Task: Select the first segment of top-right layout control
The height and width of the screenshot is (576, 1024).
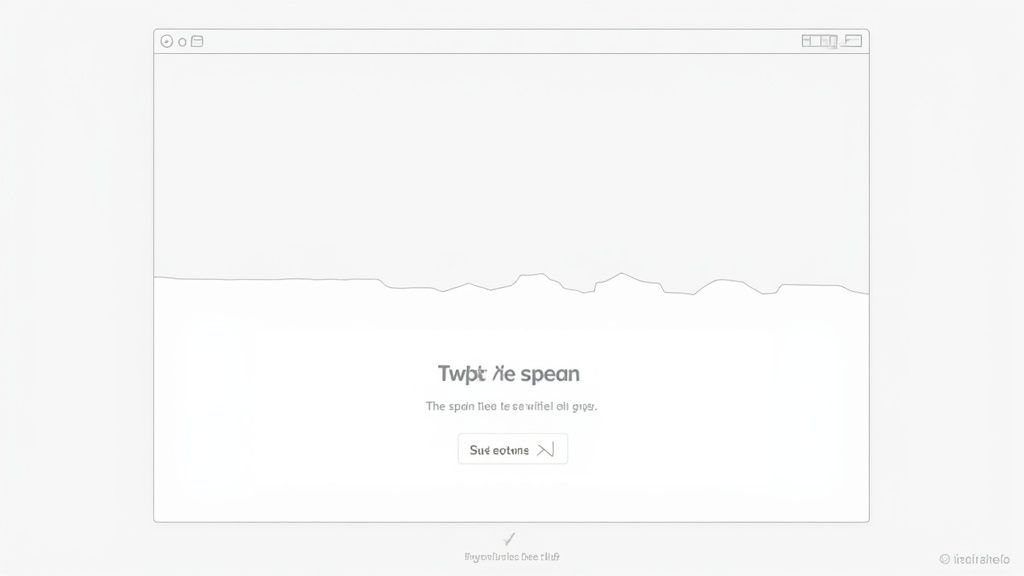Action: pyautogui.click(x=807, y=40)
